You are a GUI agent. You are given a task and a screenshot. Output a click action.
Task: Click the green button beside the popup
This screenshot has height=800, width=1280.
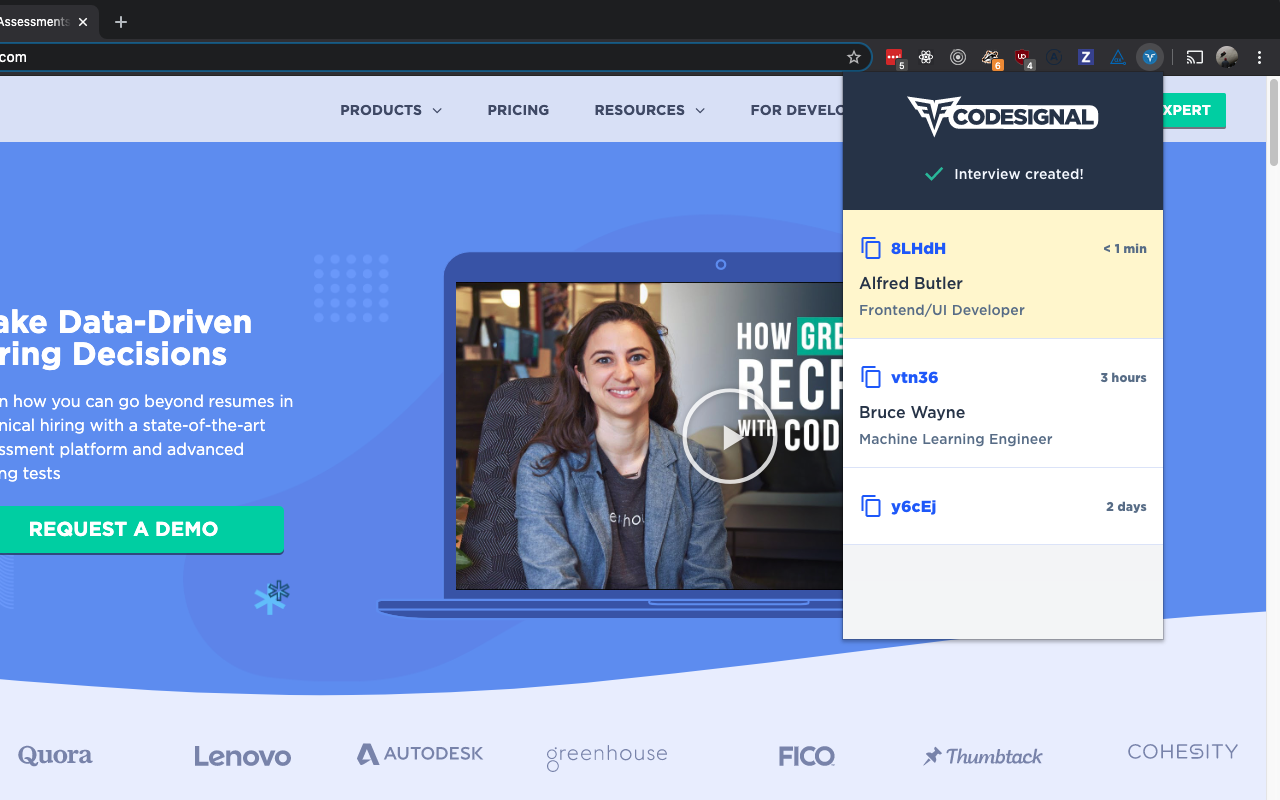pos(1194,111)
